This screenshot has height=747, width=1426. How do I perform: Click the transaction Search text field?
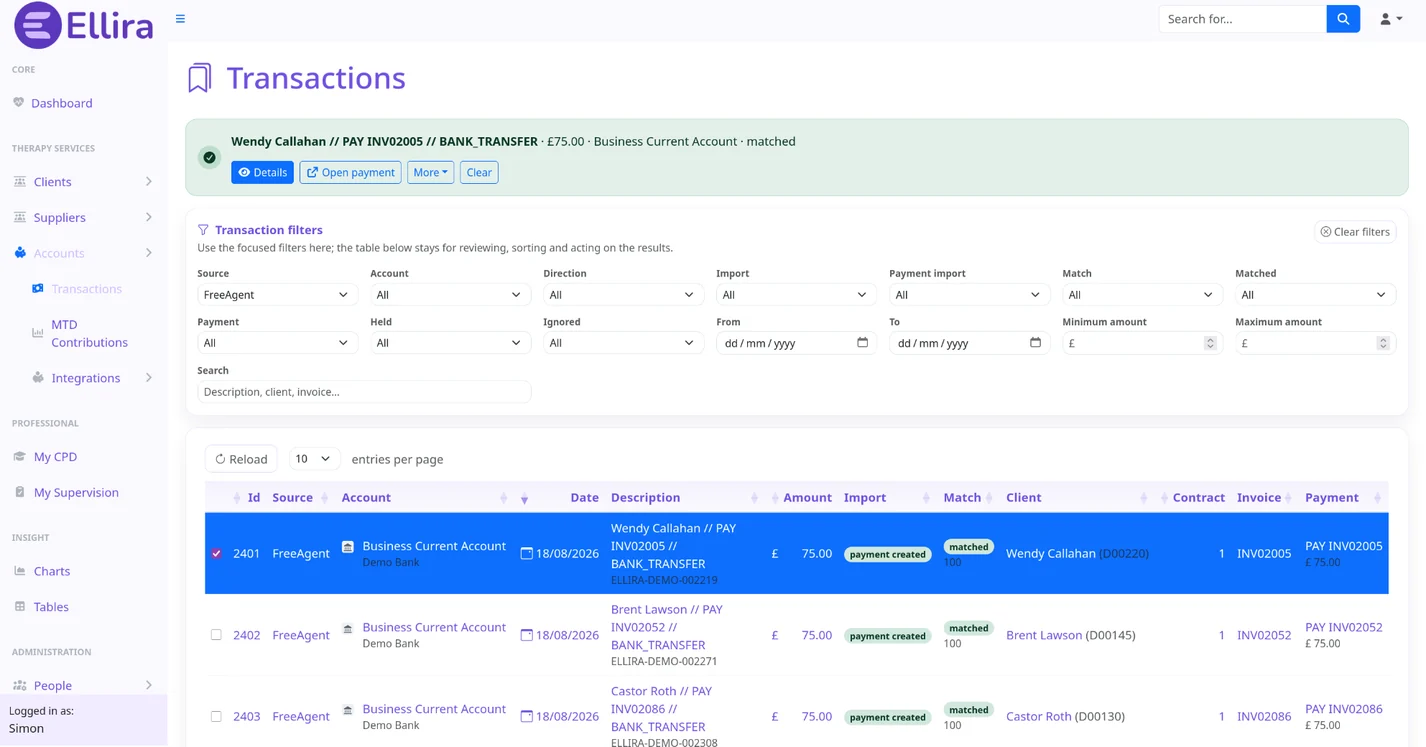point(364,392)
